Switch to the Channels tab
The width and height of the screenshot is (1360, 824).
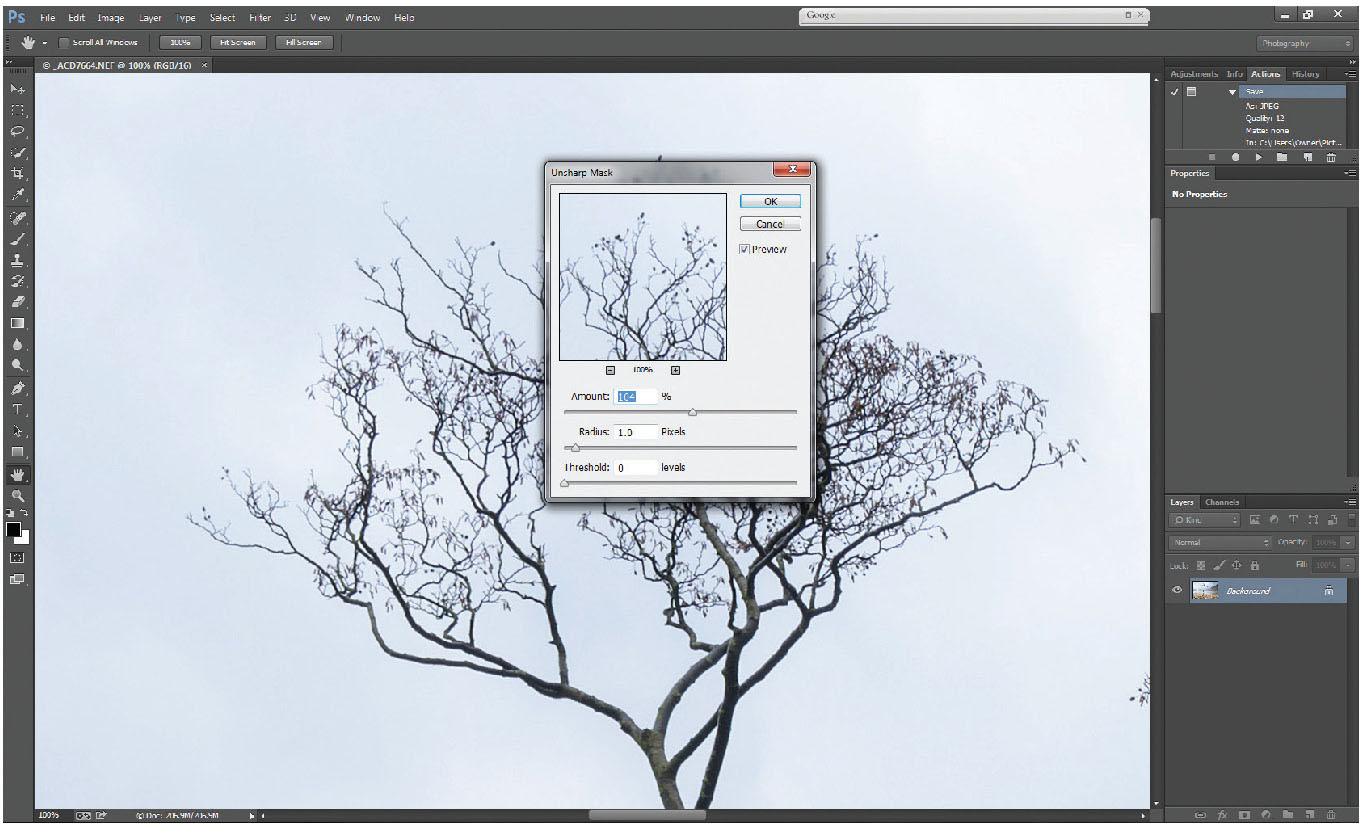[x=1222, y=502]
